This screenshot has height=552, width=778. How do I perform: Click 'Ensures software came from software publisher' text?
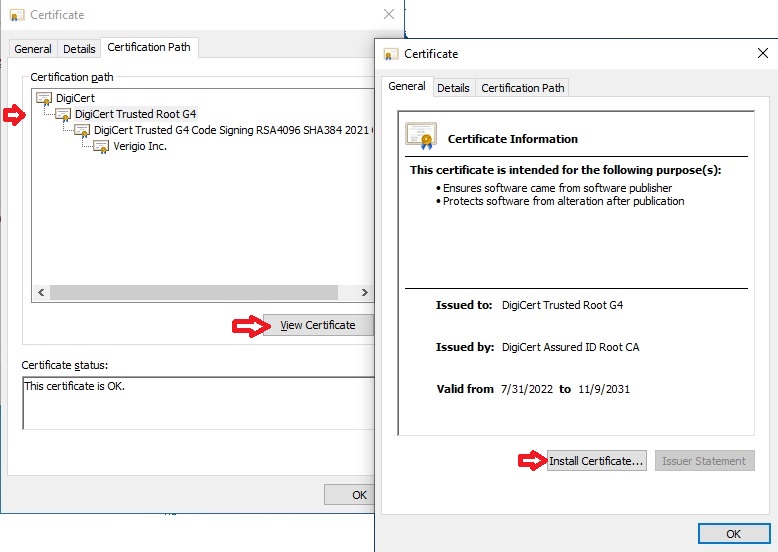(x=557, y=188)
